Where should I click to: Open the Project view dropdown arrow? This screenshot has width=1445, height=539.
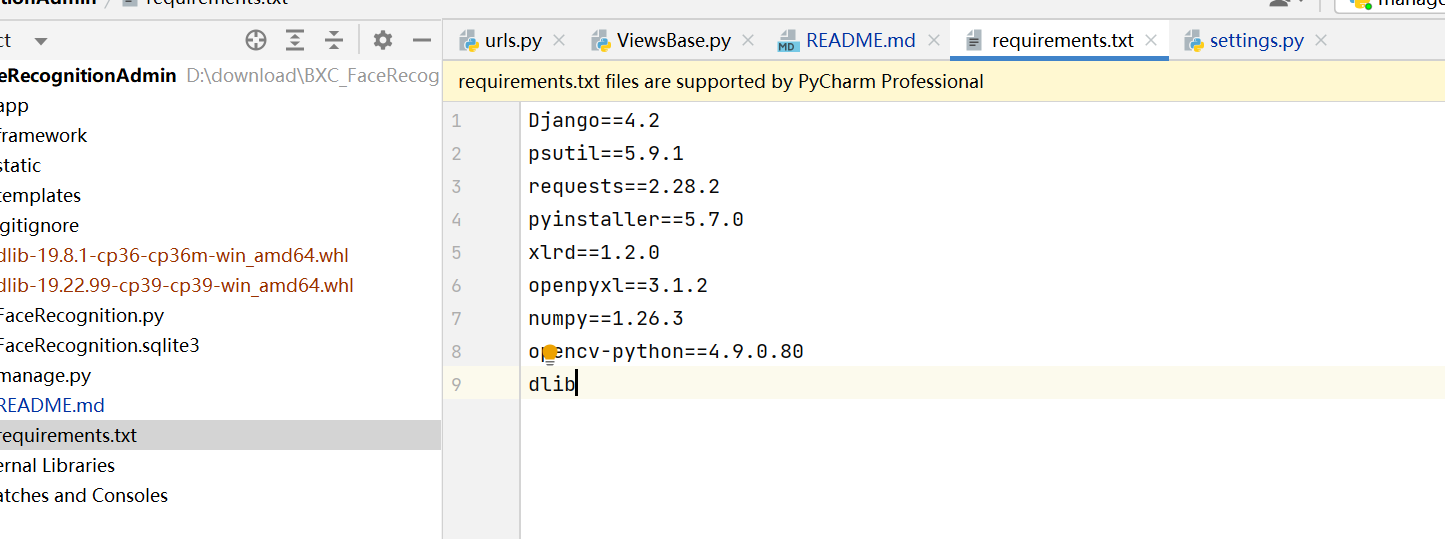(x=41, y=41)
